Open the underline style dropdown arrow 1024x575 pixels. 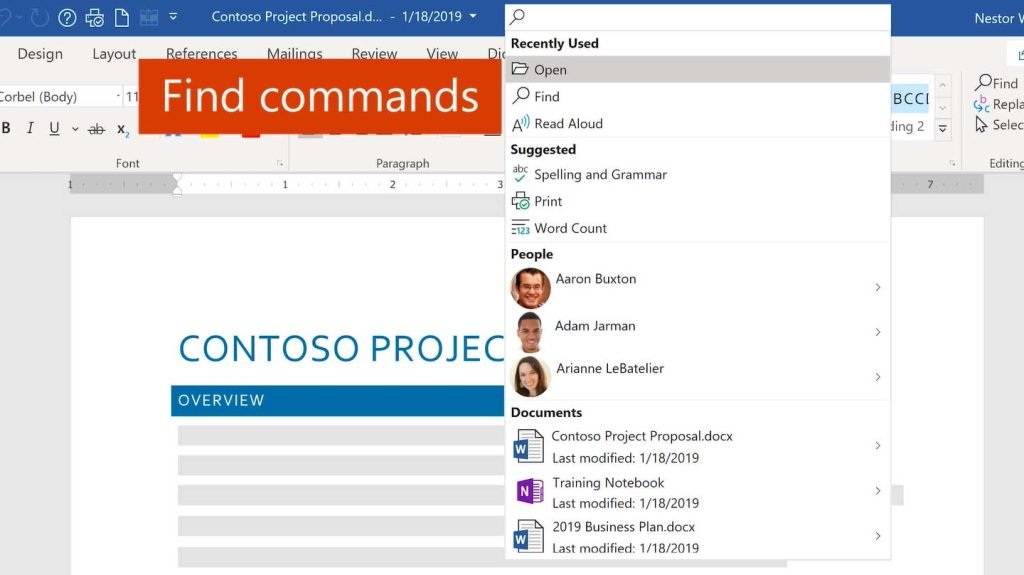[x=75, y=129]
